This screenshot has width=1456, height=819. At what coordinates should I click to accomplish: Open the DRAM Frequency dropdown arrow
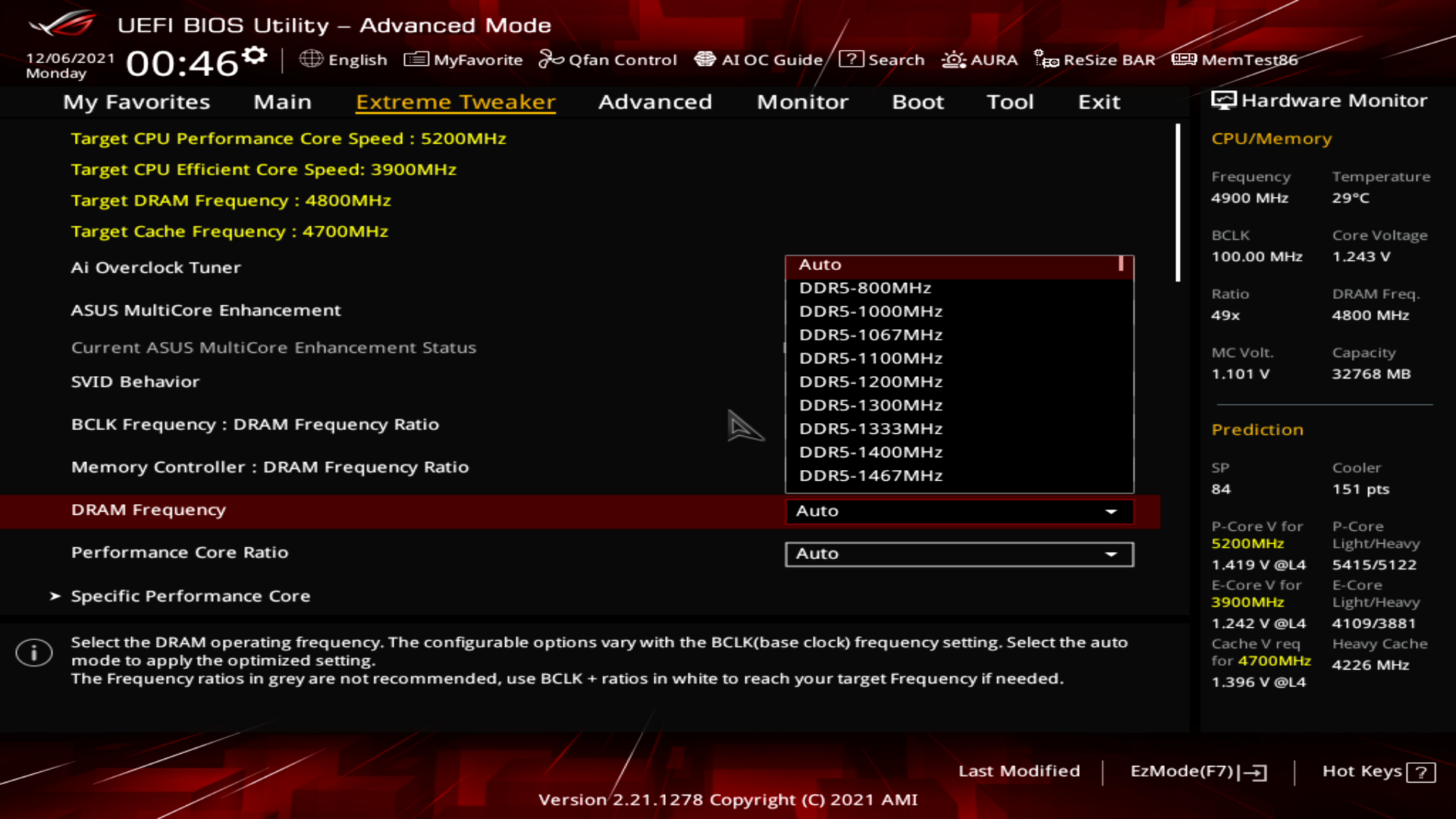[1111, 512]
